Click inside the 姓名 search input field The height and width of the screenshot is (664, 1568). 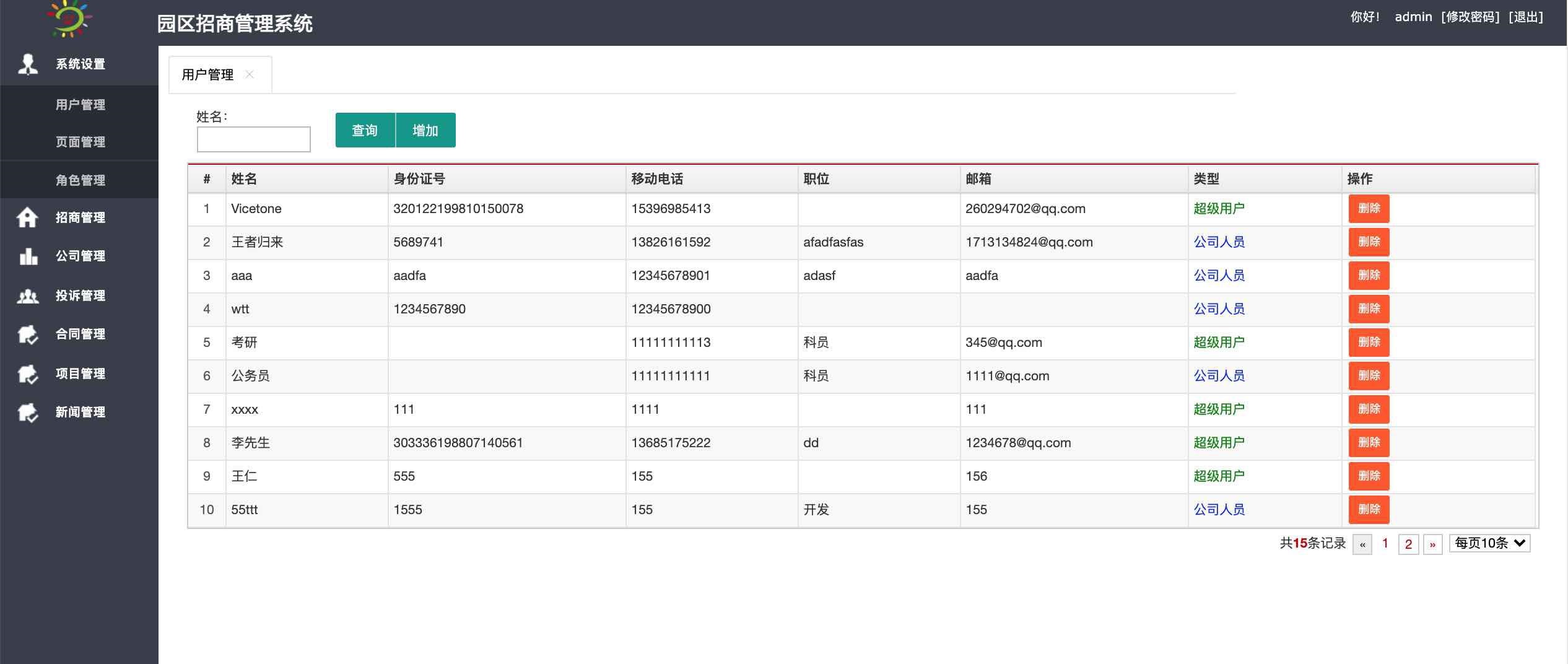click(x=253, y=139)
